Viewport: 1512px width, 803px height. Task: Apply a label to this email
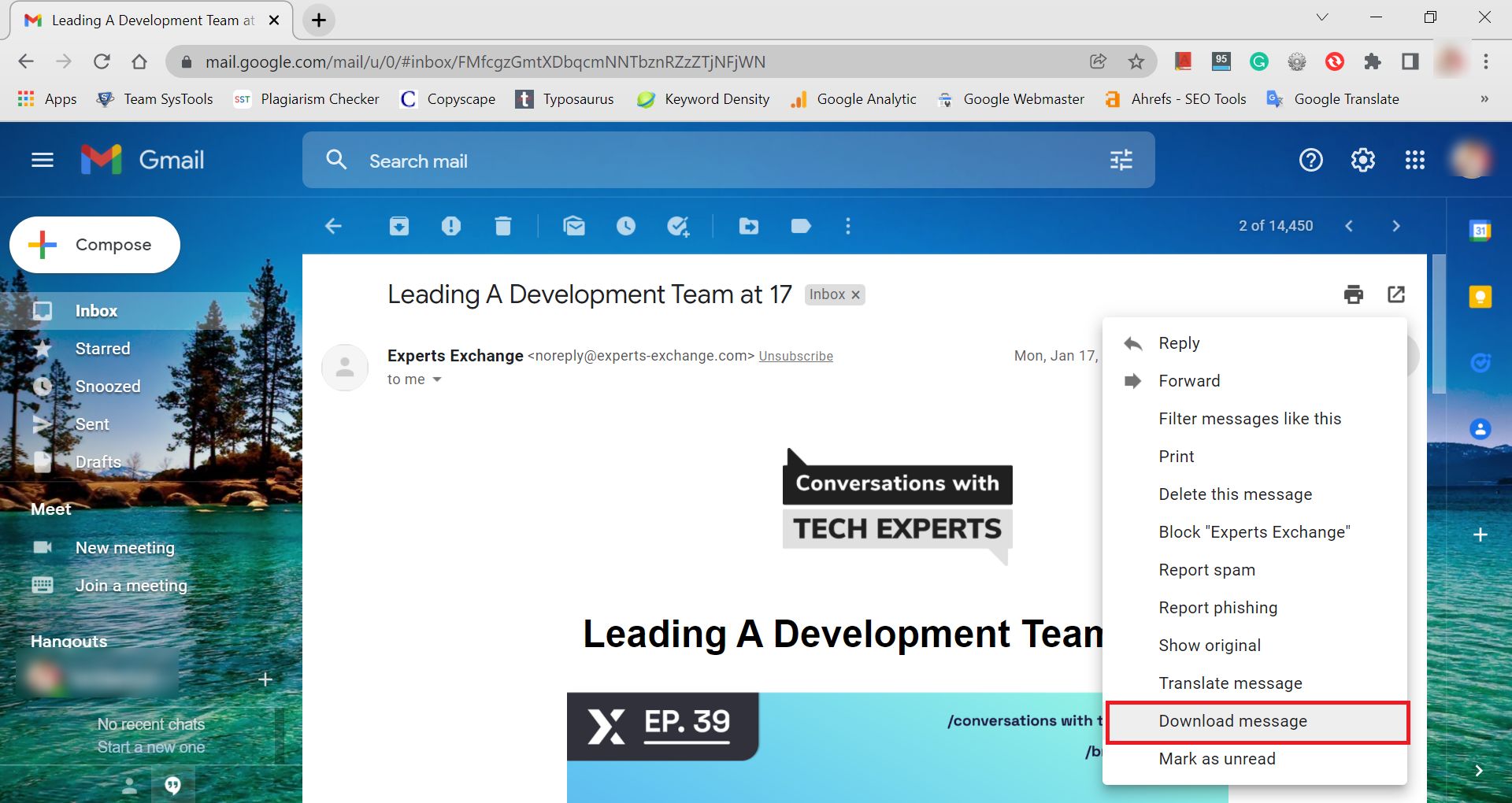point(801,226)
